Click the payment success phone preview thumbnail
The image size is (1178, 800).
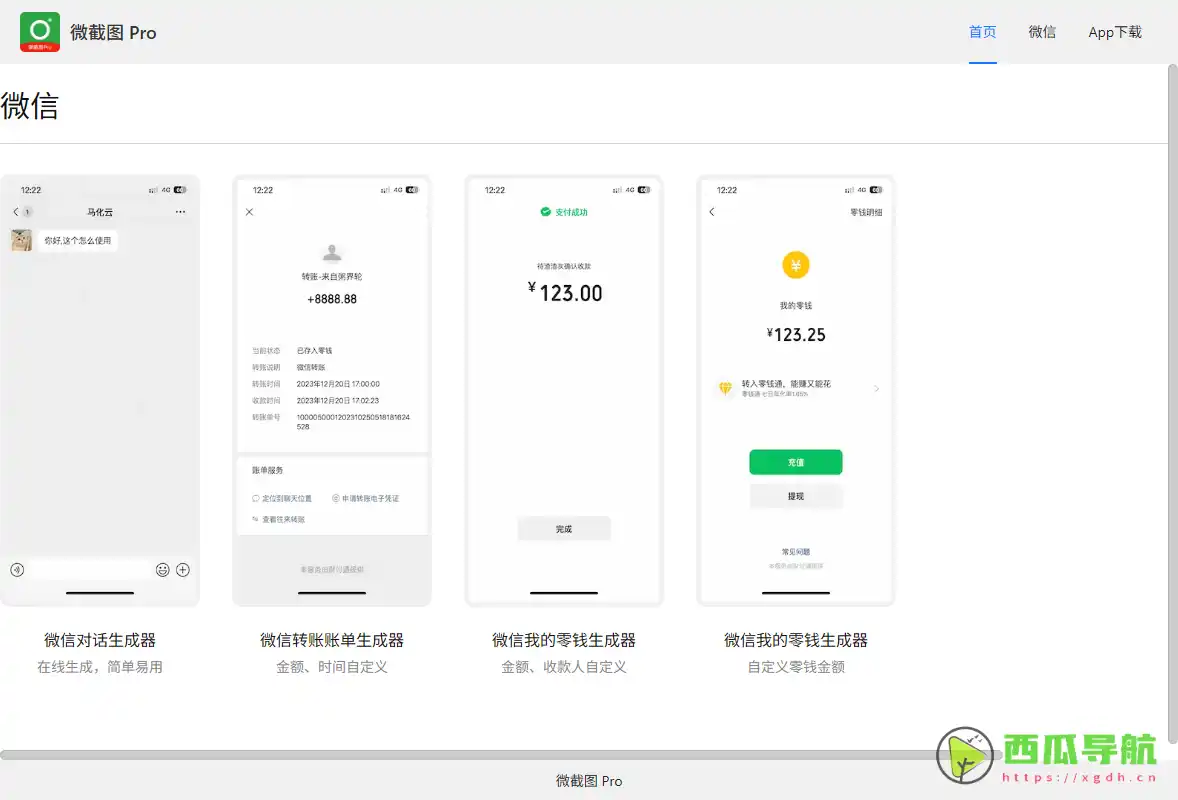click(x=563, y=391)
